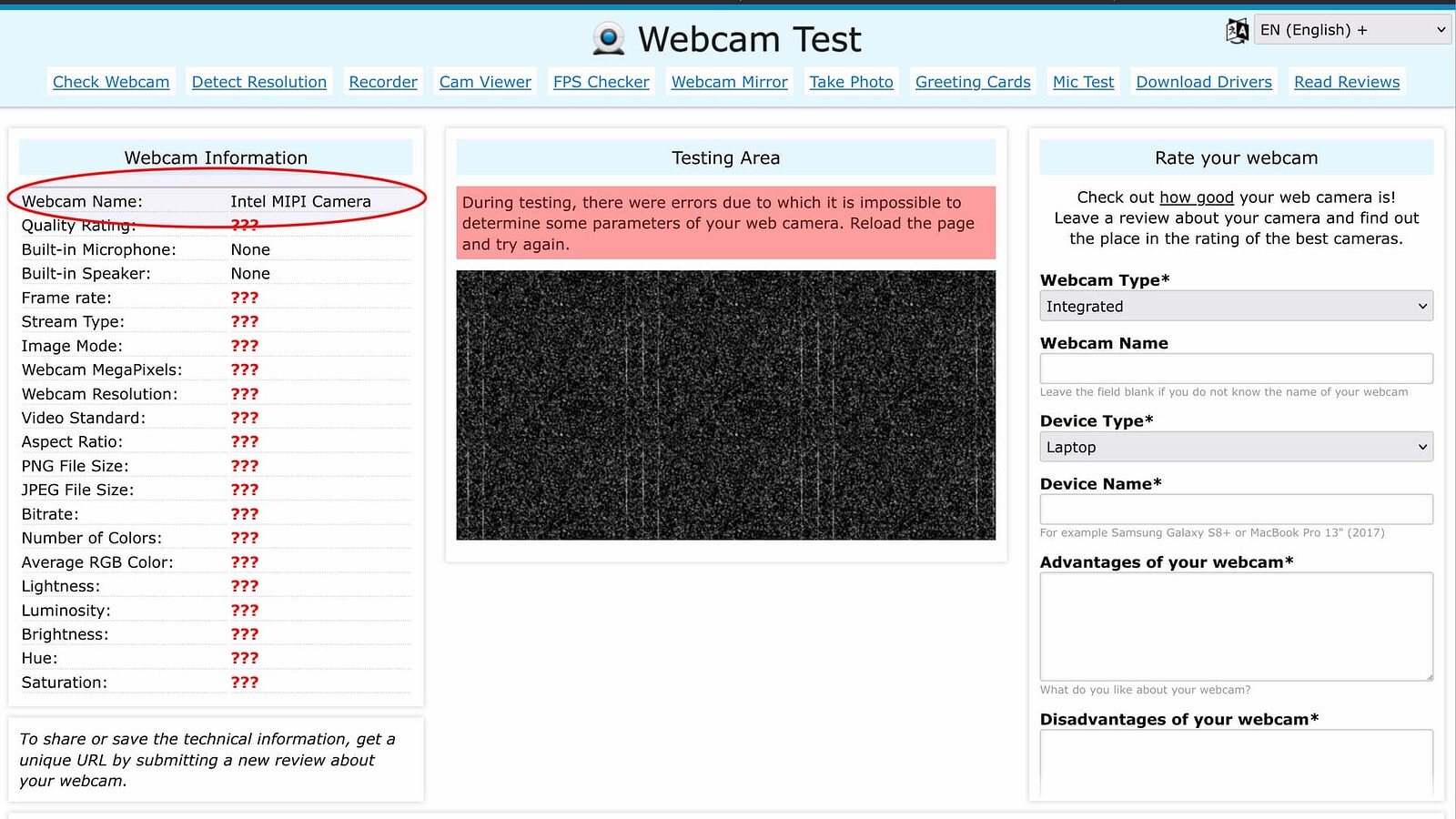
Task: Click the Advantages of your webcam textarea
Action: (x=1236, y=626)
